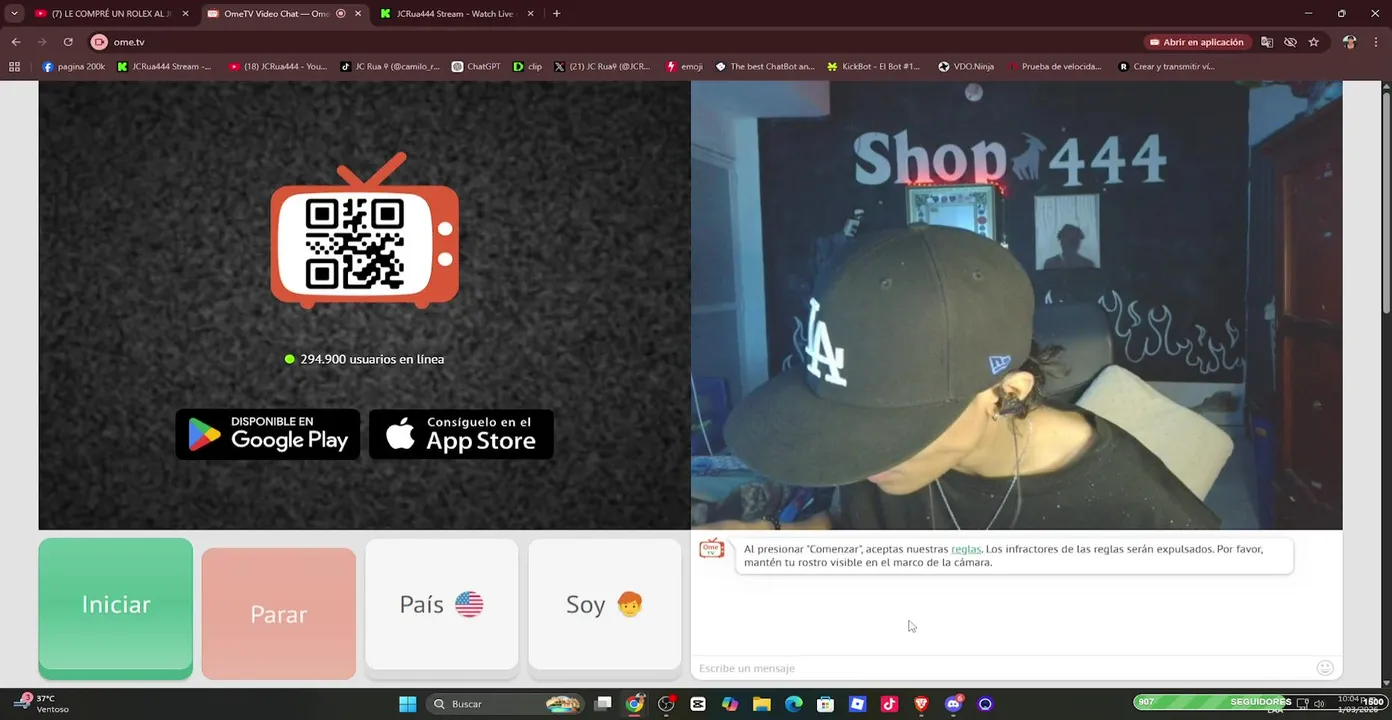
Task: Open the emoji bookmark
Action: (684, 67)
